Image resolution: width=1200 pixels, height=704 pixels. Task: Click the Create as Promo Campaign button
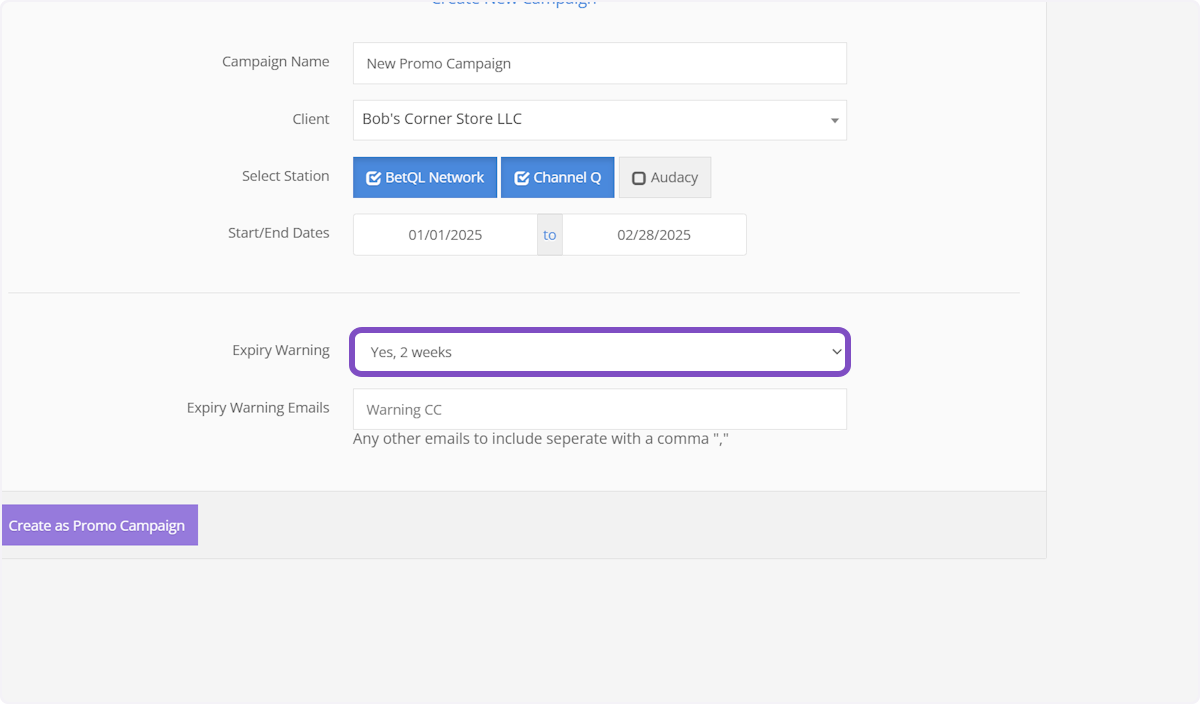pos(99,525)
